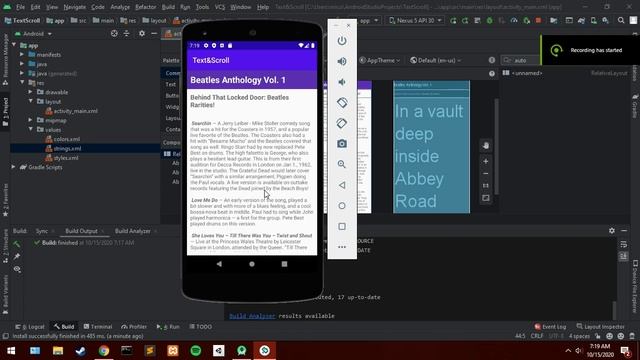
Task: Activate emulator zoom magnifier icon
Action: point(342,164)
